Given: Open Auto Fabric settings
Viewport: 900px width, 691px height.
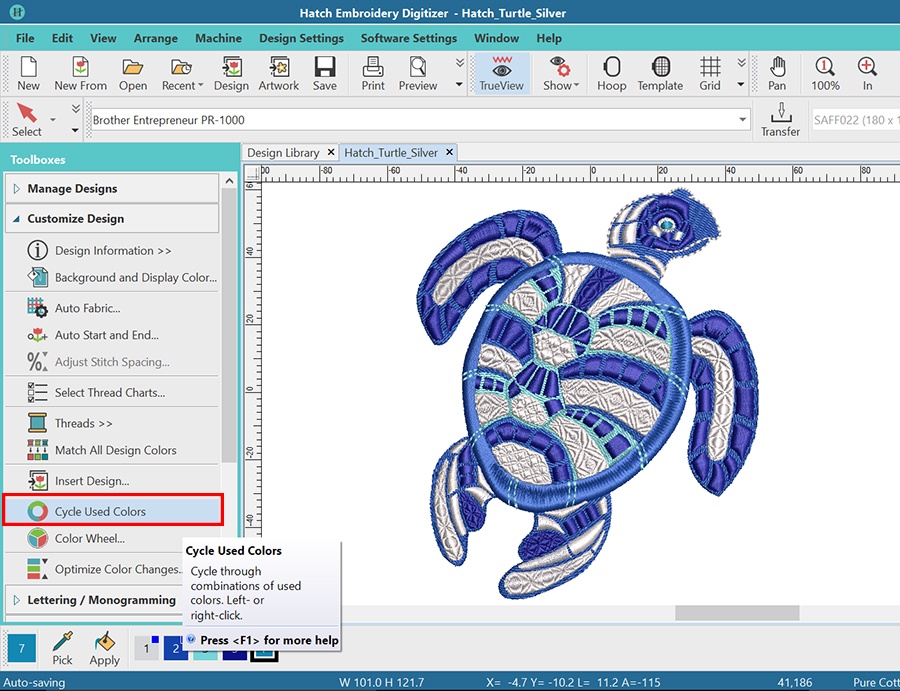Looking at the screenshot, I should (87, 308).
